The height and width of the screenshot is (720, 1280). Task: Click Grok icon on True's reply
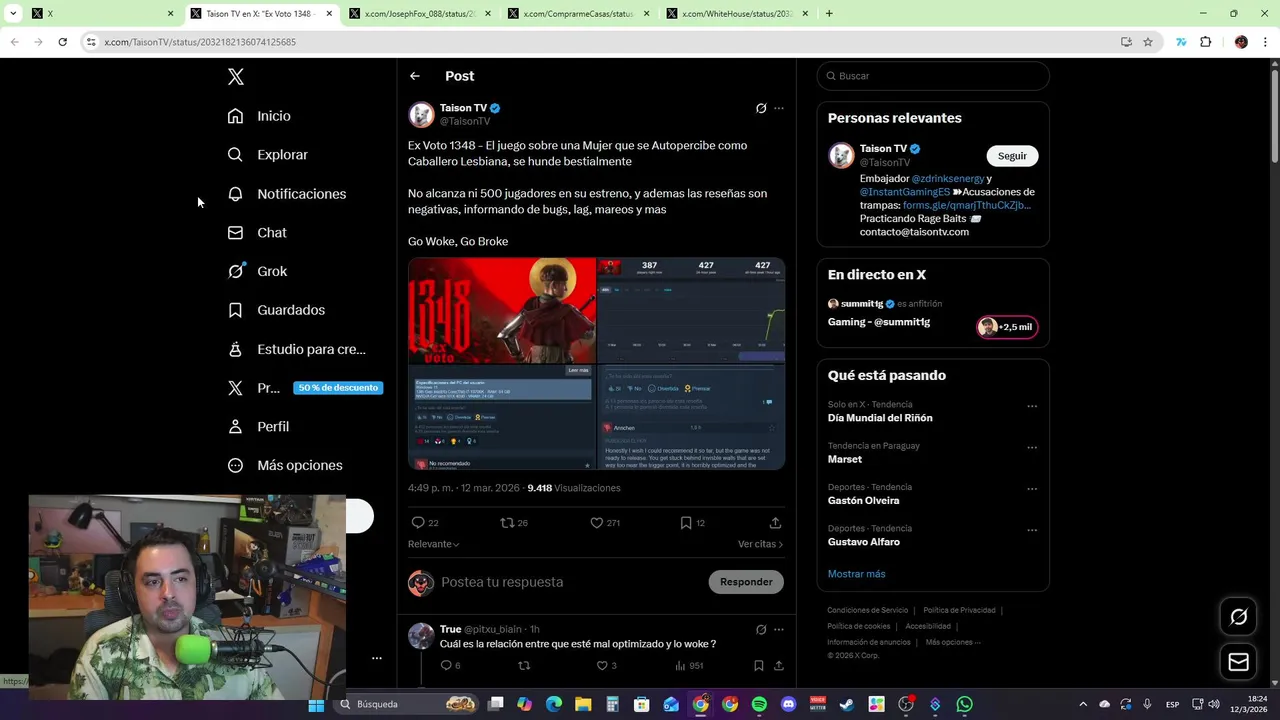click(x=761, y=629)
